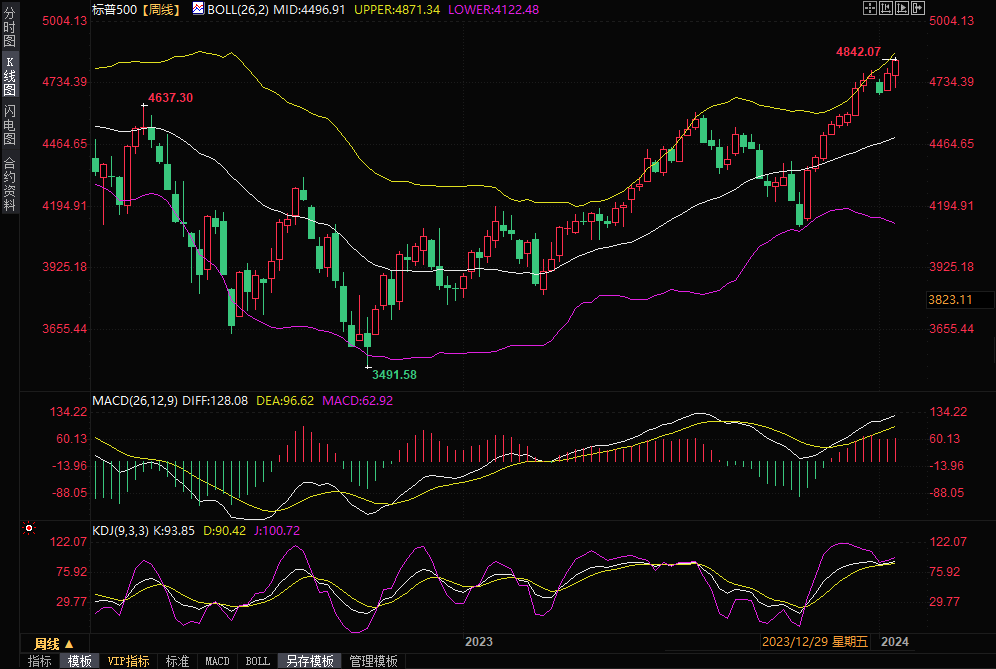This screenshot has width=996, height=669.
Task: Select the 指标 bottom tab
Action: coord(40,661)
